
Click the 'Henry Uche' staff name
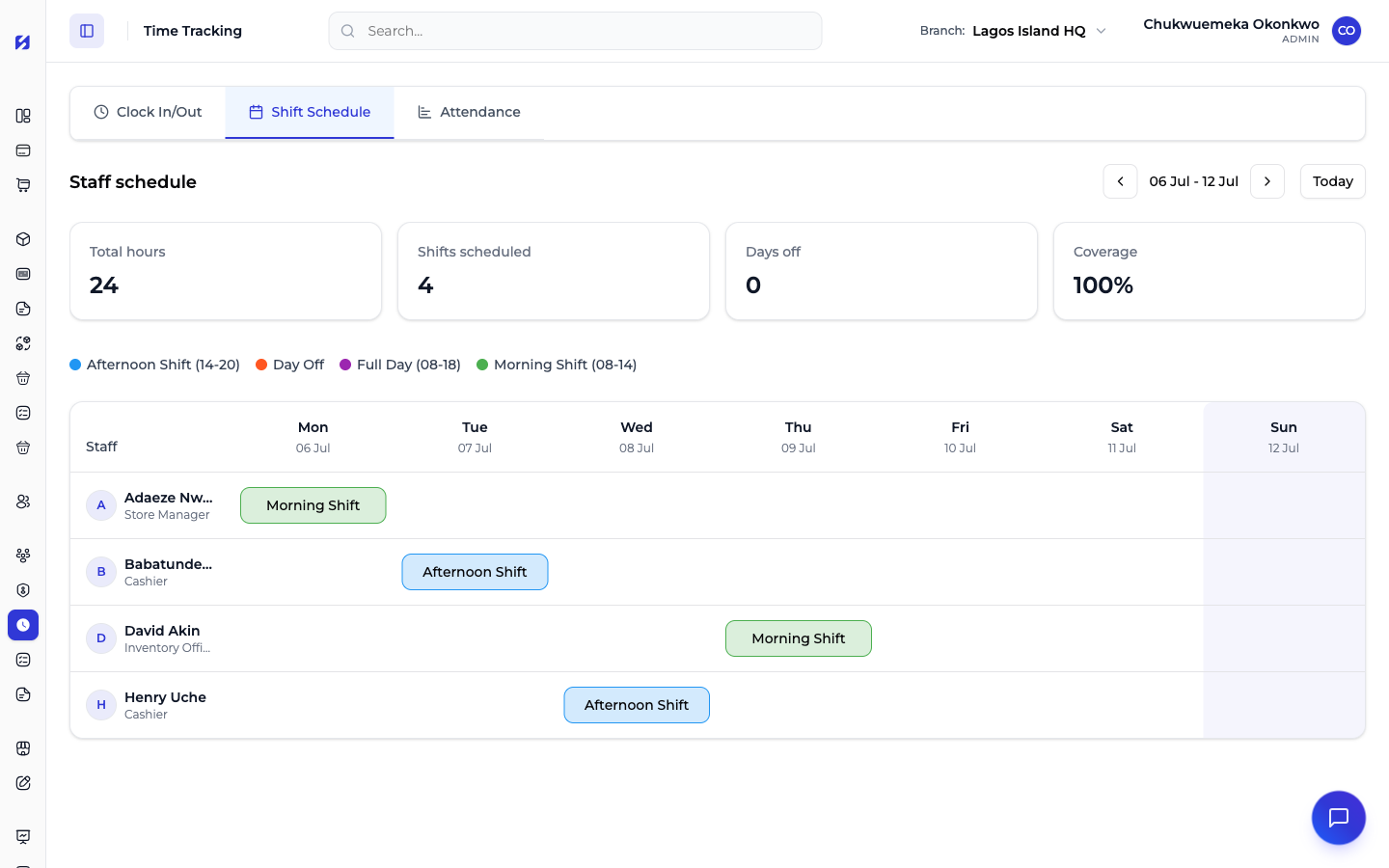click(x=165, y=697)
